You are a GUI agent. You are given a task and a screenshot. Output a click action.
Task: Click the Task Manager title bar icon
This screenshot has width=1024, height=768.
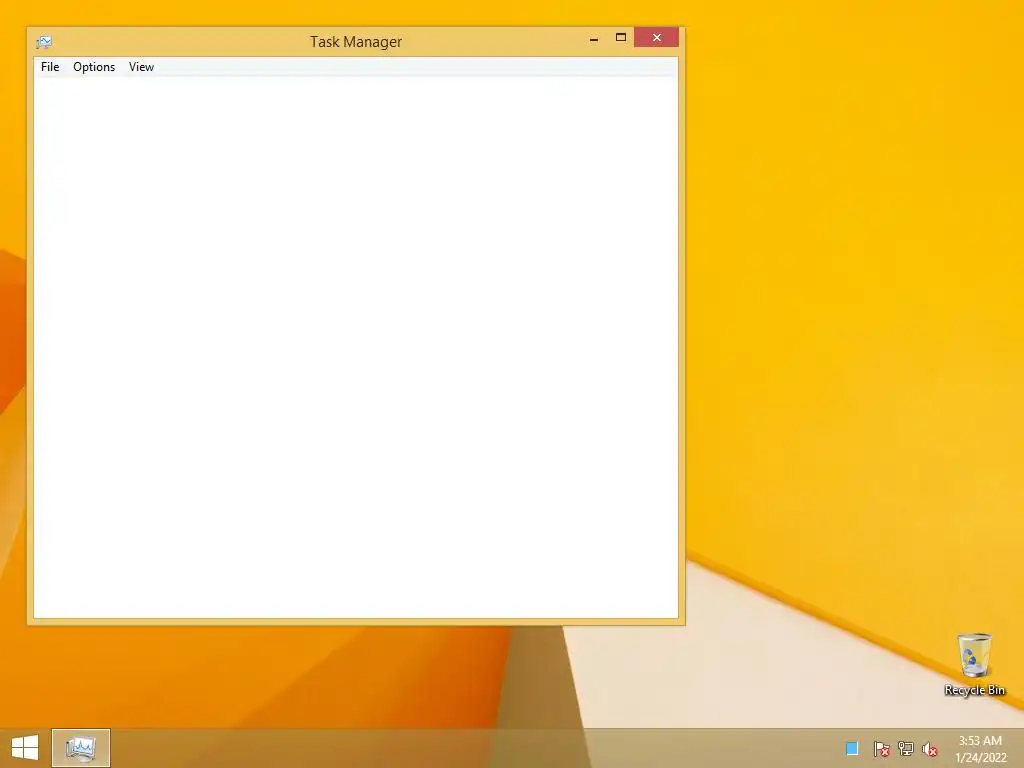click(x=44, y=42)
